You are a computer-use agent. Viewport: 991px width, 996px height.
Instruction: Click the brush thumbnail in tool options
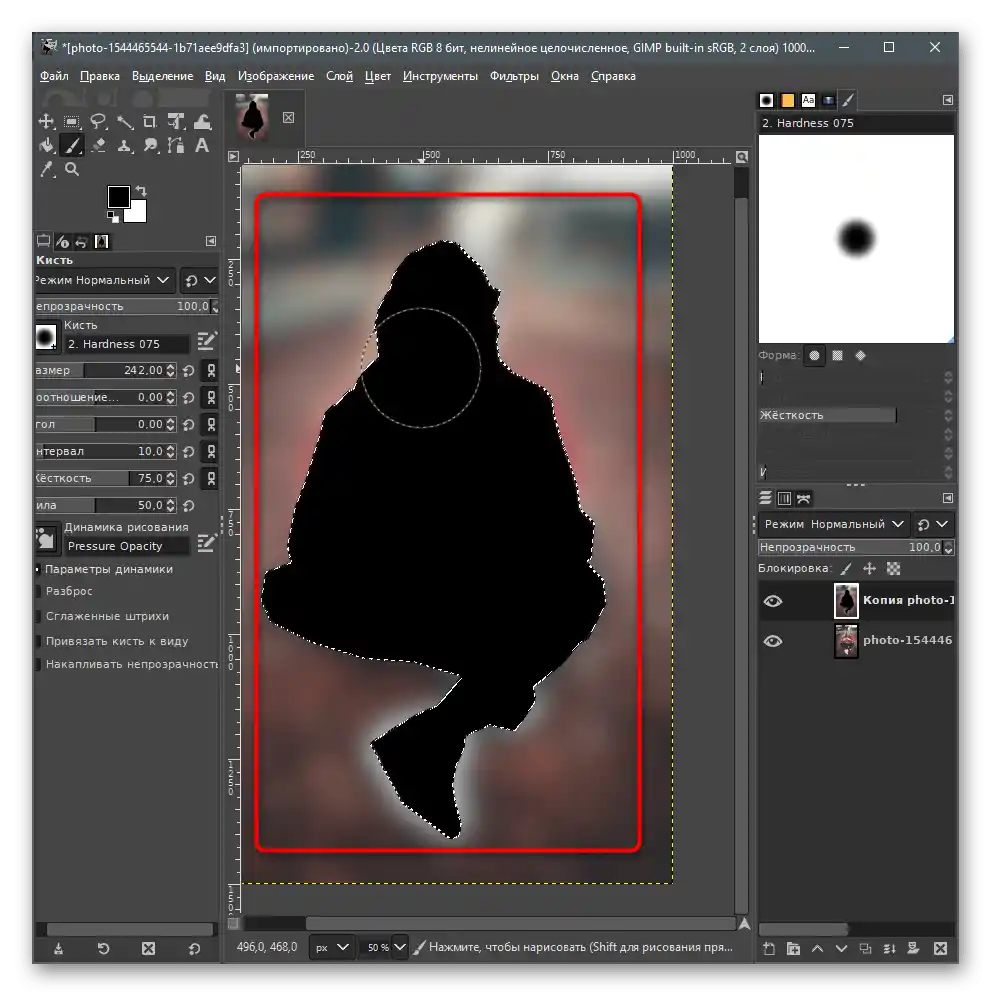coord(46,337)
